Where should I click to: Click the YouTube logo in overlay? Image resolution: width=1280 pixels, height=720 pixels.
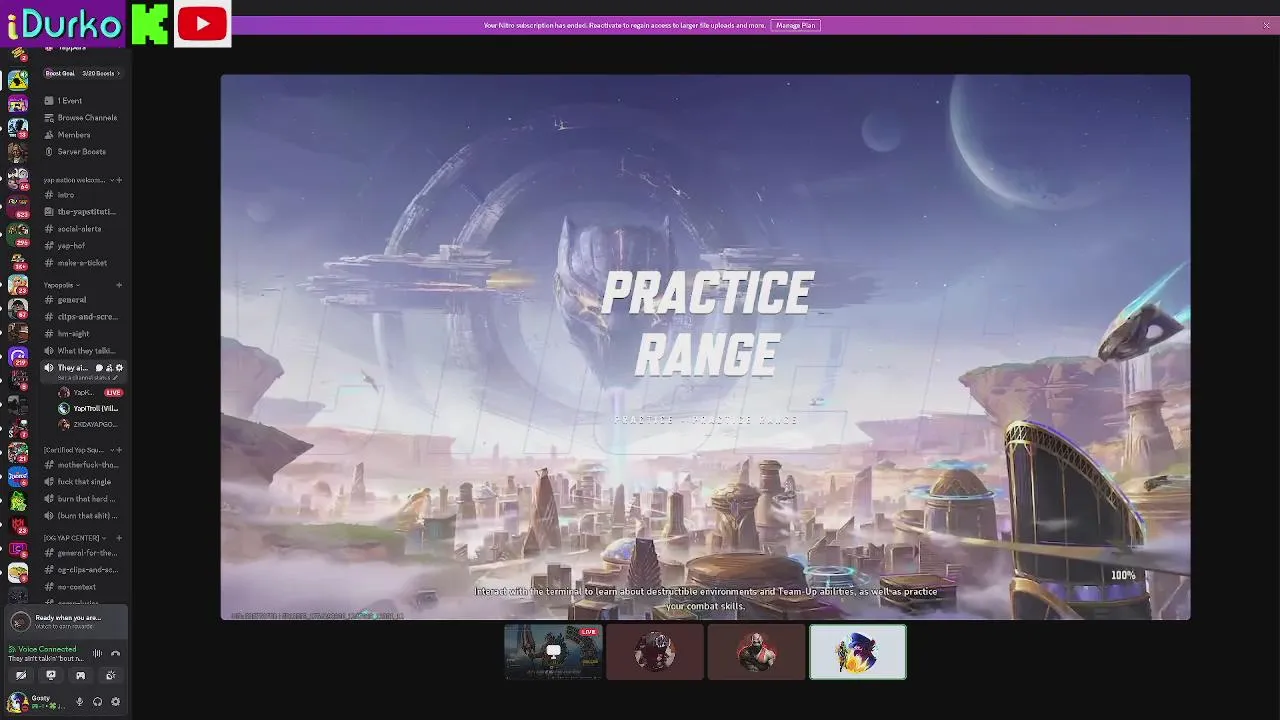click(x=202, y=23)
